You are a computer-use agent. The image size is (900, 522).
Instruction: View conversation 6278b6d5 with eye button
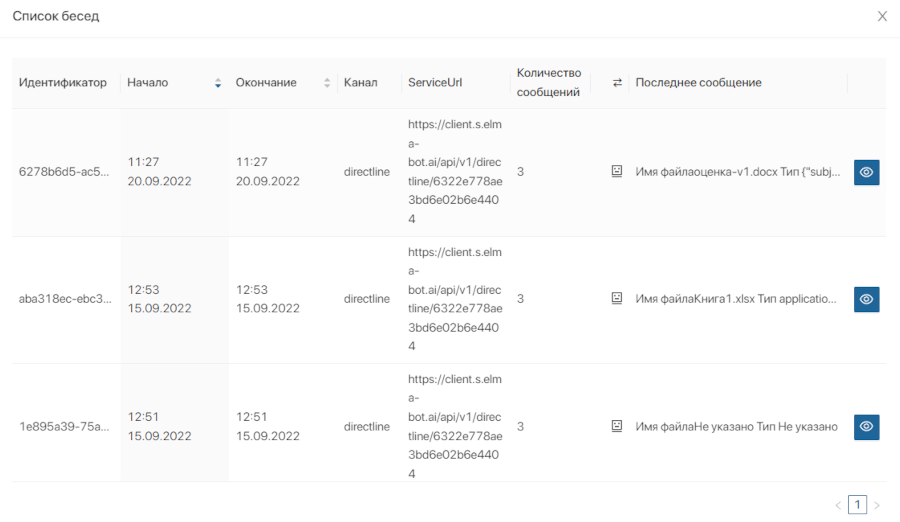pyautogui.click(x=866, y=172)
